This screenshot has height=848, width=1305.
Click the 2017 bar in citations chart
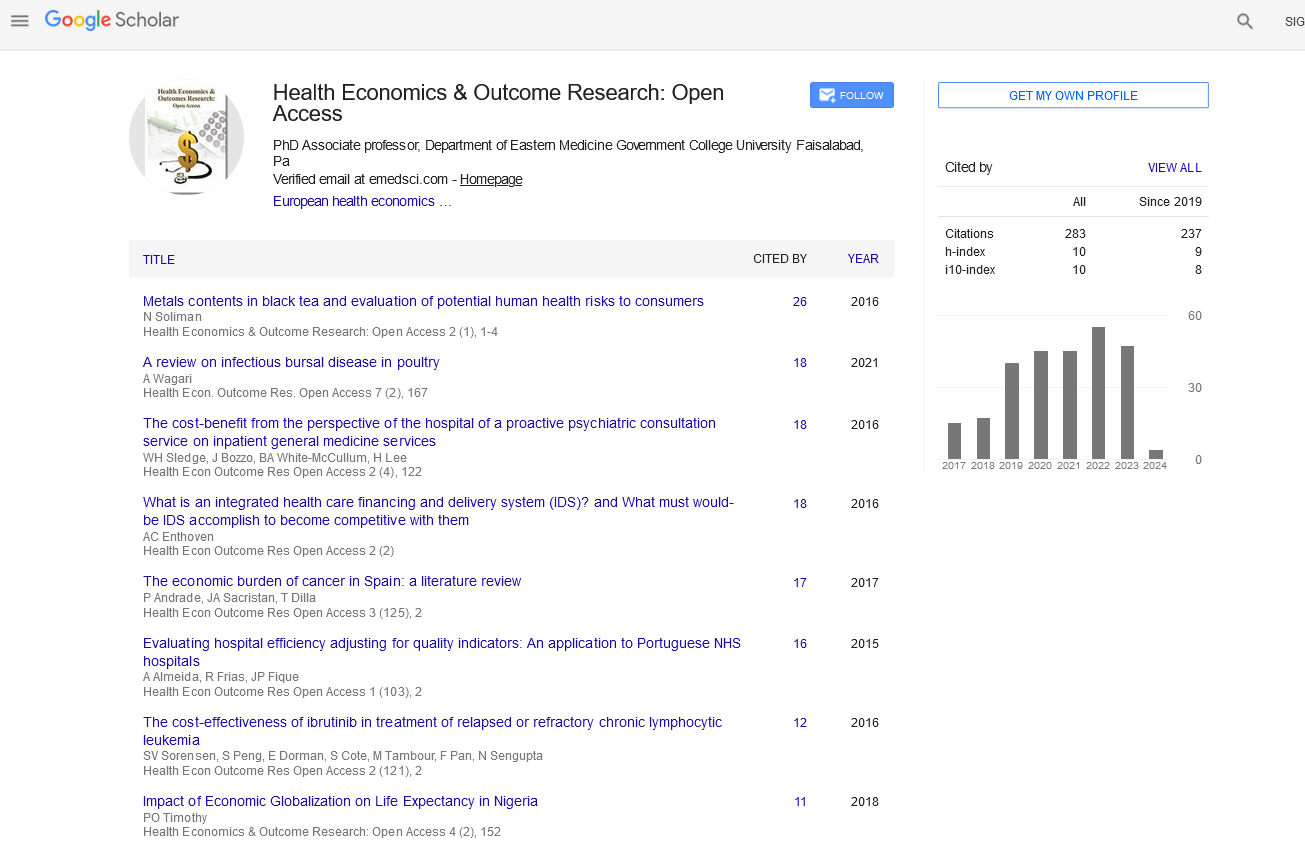tap(954, 441)
